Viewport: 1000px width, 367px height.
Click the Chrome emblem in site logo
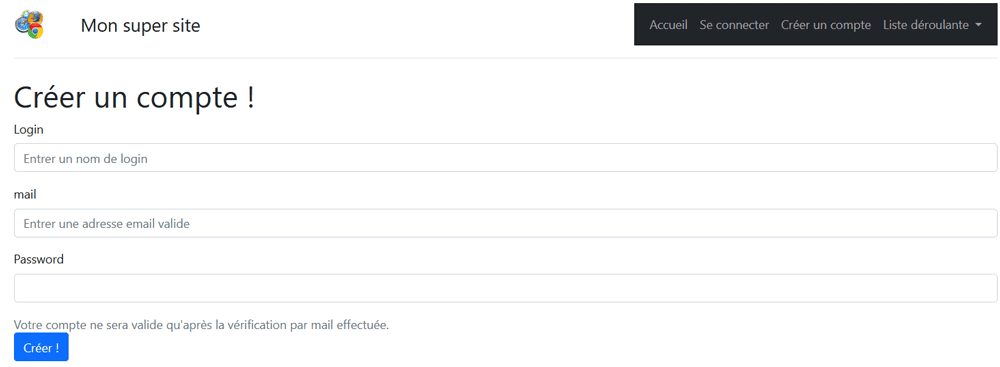point(36,31)
